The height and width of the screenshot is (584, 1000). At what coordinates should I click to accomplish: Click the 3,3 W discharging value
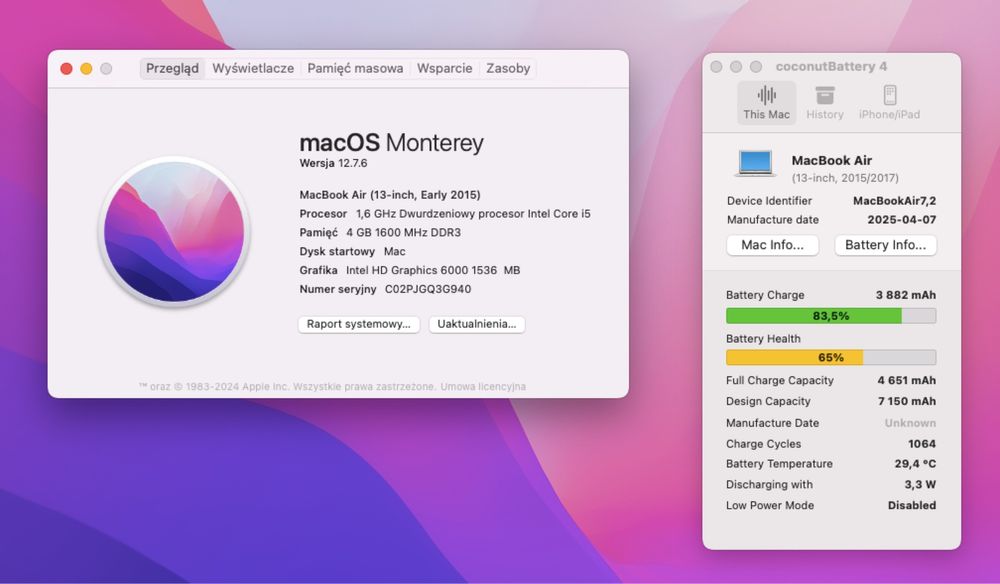pyautogui.click(x=920, y=485)
